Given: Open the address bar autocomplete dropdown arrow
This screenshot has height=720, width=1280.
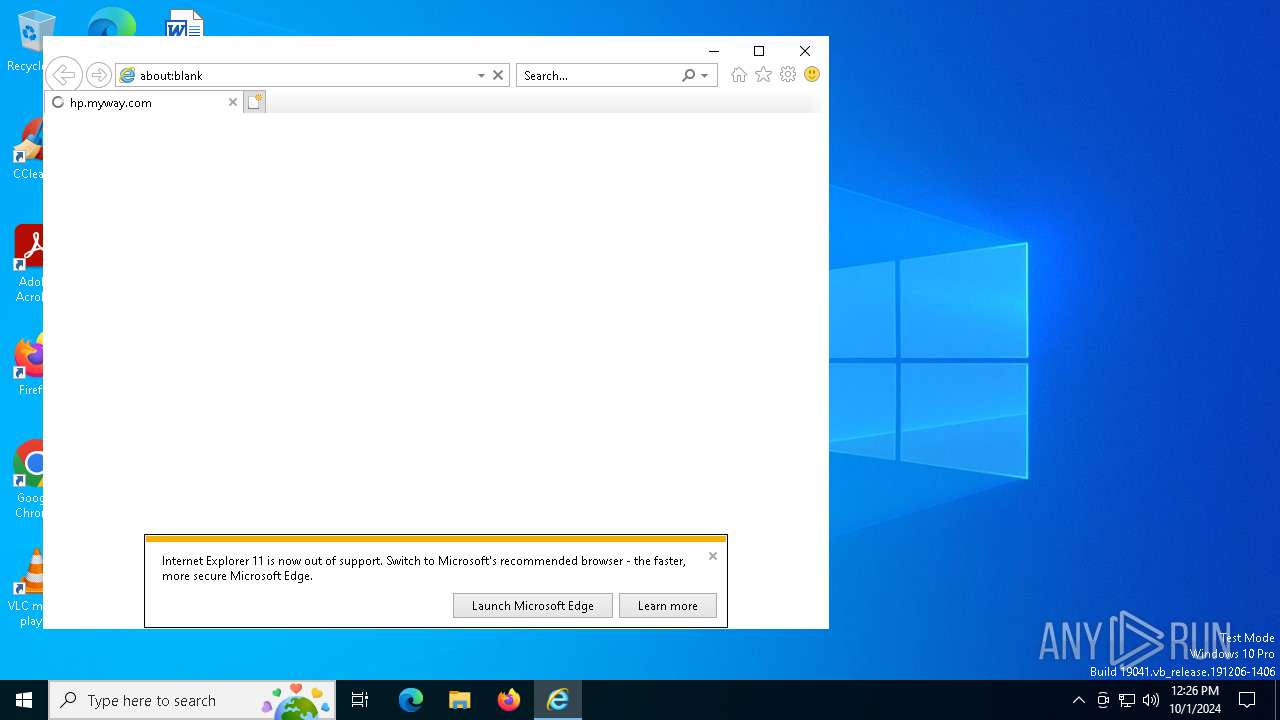Looking at the screenshot, I should (481, 75).
